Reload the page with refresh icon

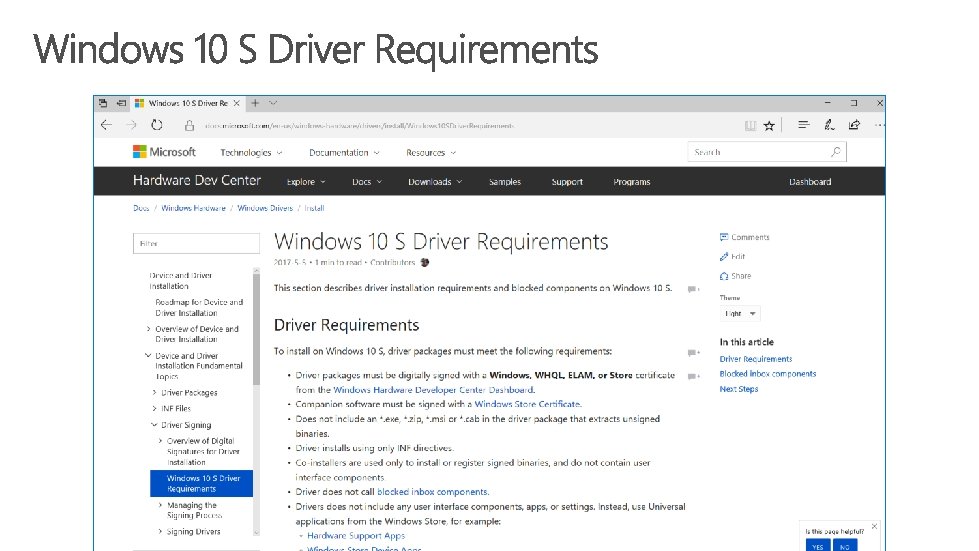(x=157, y=125)
